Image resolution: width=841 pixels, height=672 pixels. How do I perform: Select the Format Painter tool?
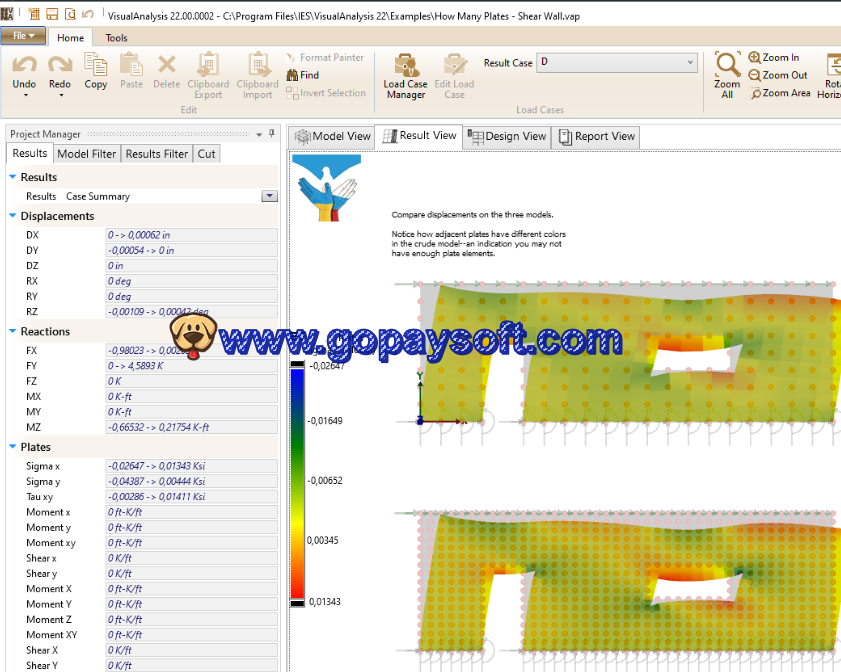(x=325, y=57)
